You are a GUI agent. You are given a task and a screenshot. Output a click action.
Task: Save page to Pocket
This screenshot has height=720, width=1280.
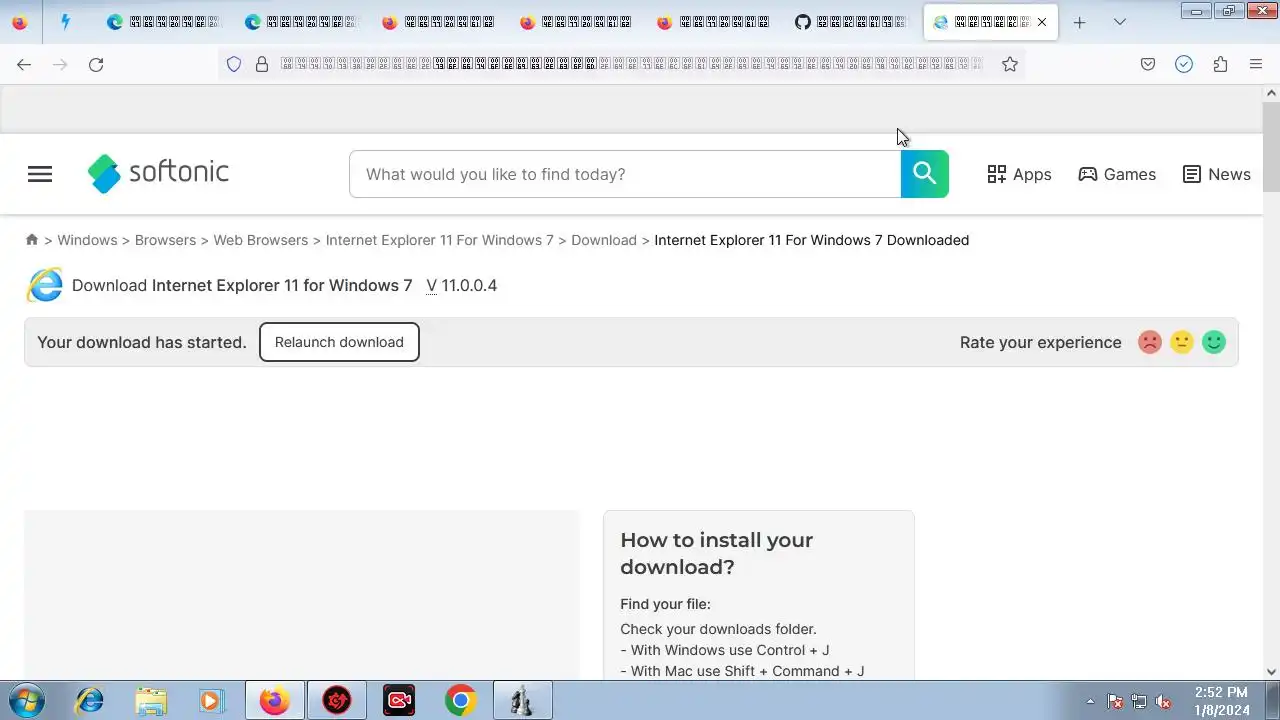tap(1148, 64)
